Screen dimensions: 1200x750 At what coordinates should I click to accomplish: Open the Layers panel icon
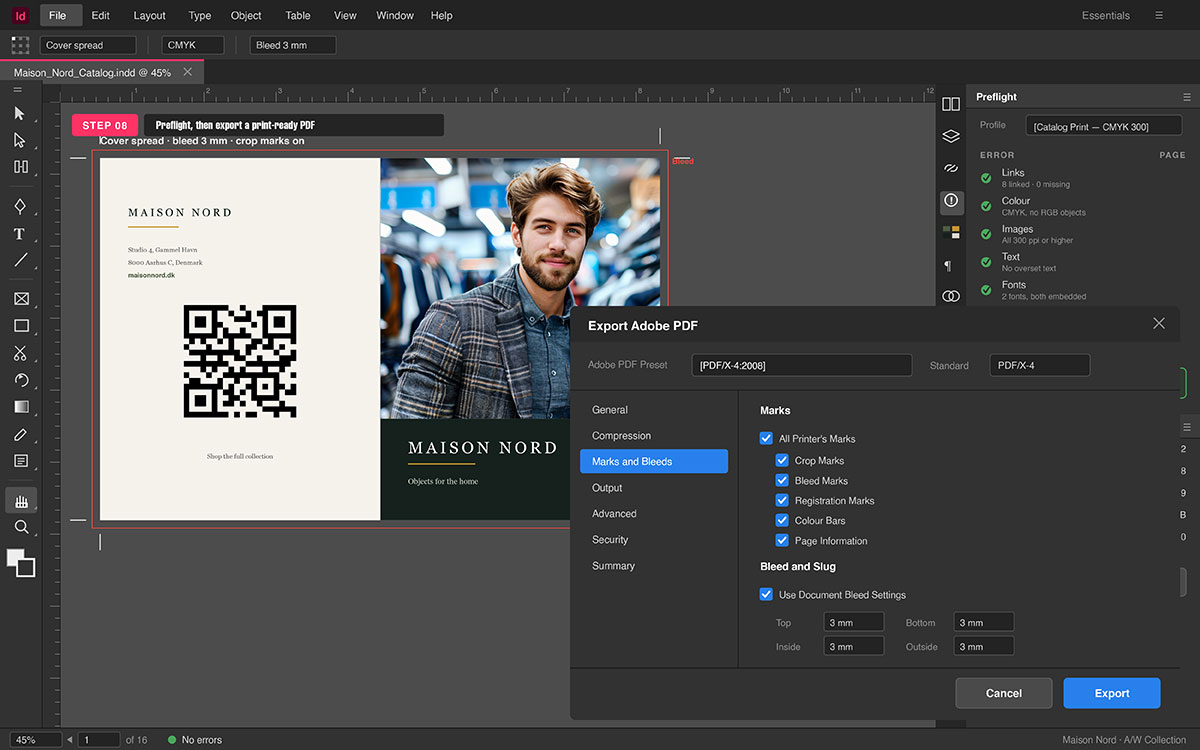[951, 136]
